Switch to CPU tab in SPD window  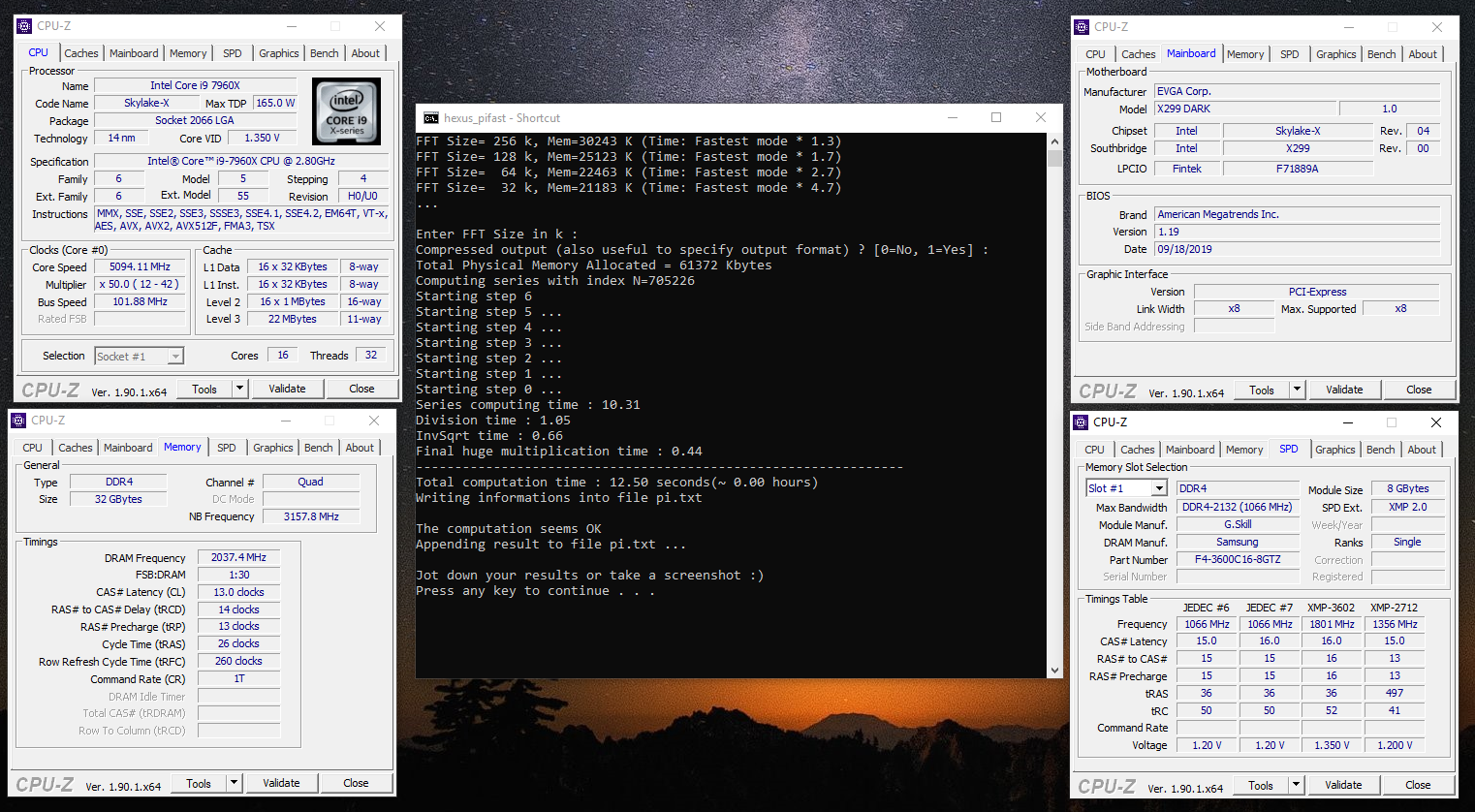tap(1094, 450)
